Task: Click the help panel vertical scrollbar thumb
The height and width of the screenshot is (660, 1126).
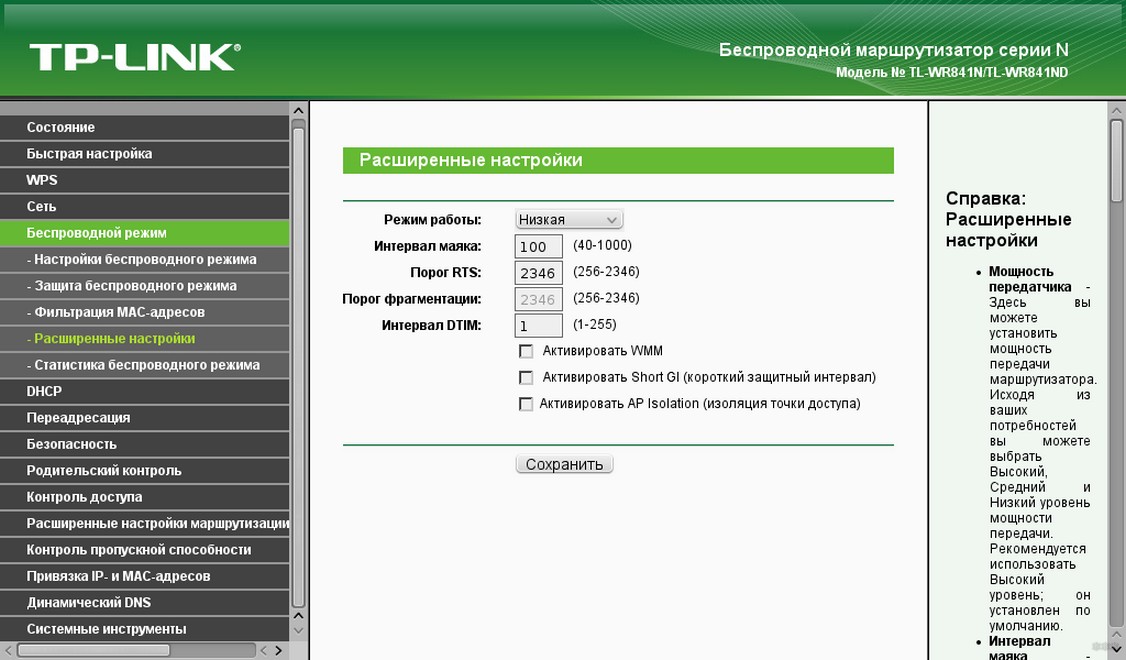Action: coord(1117,160)
